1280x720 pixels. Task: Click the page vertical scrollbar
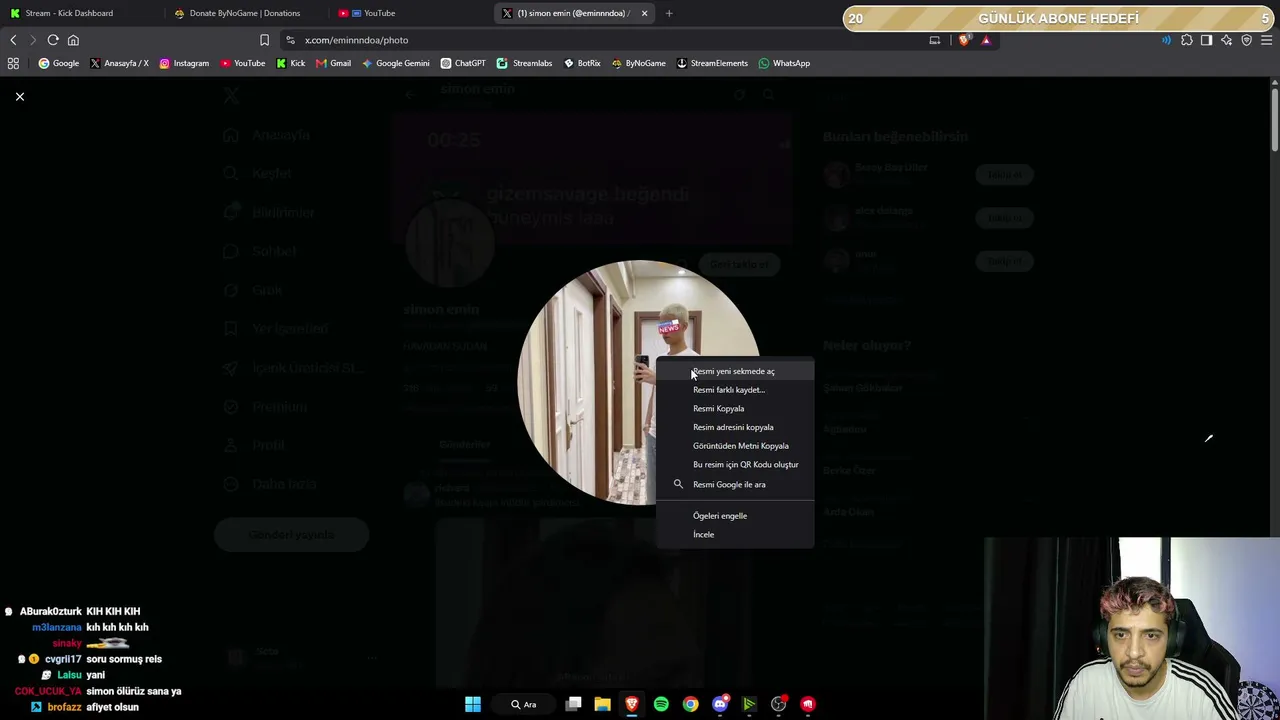(1275, 120)
